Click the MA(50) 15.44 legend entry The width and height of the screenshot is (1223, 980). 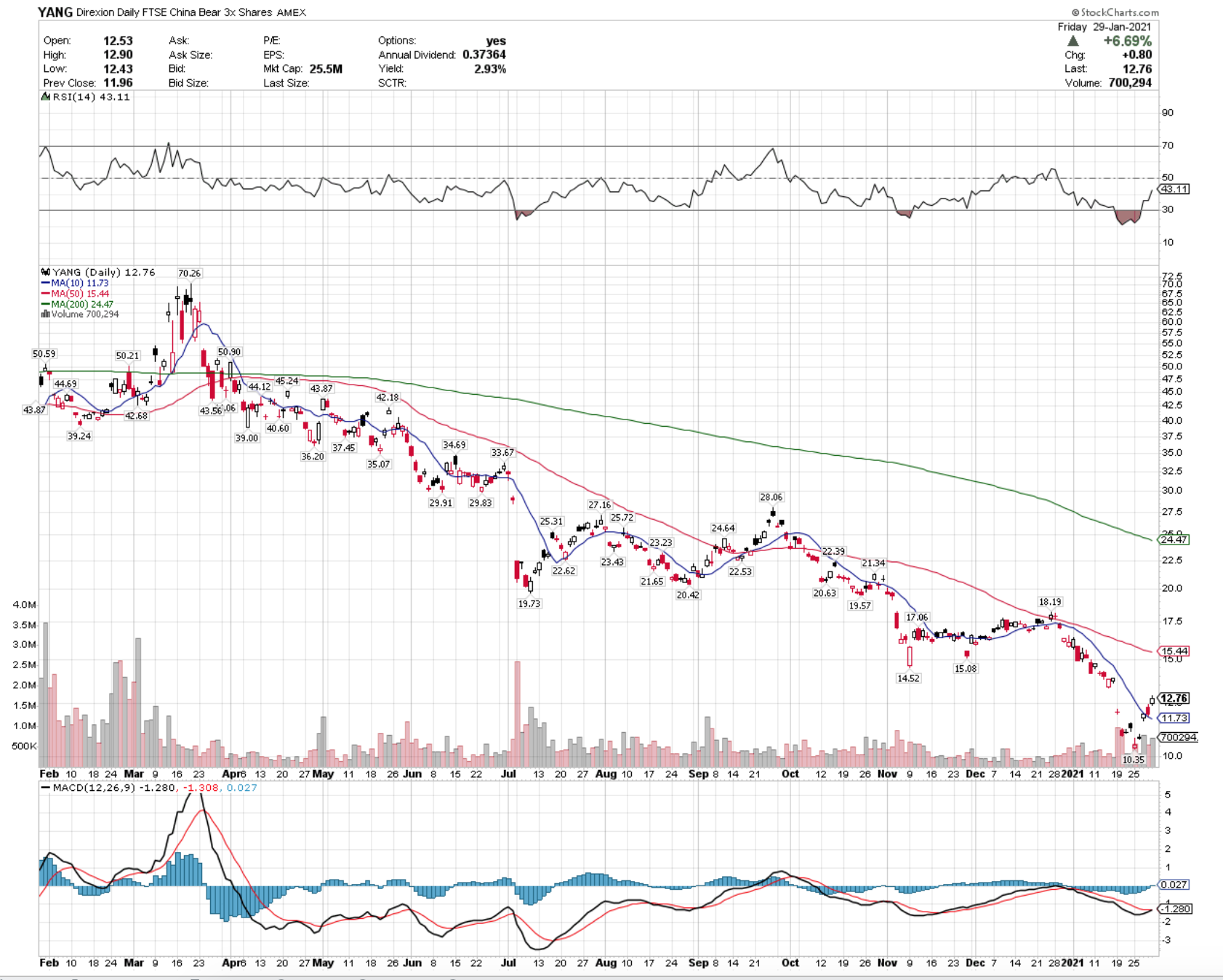click(x=76, y=294)
